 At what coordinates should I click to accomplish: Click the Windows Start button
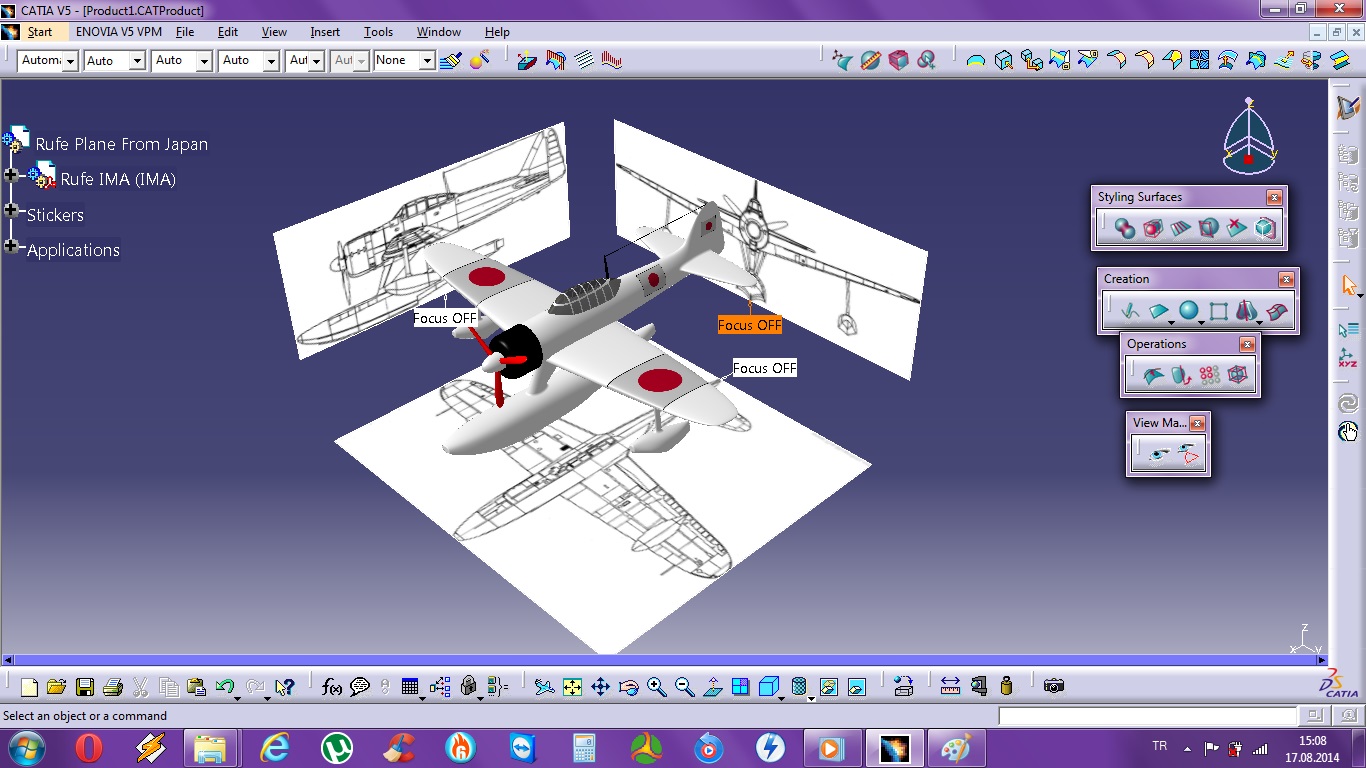click(25, 747)
